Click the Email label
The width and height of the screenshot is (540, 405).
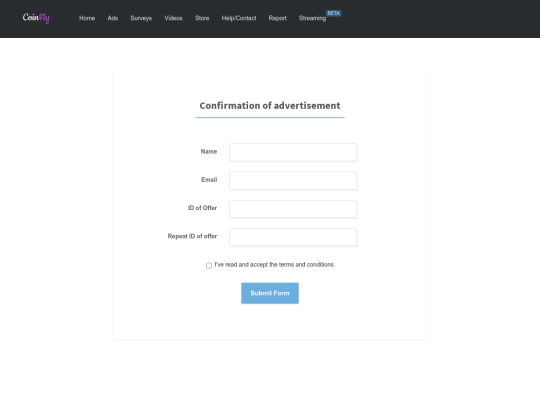coord(209,180)
